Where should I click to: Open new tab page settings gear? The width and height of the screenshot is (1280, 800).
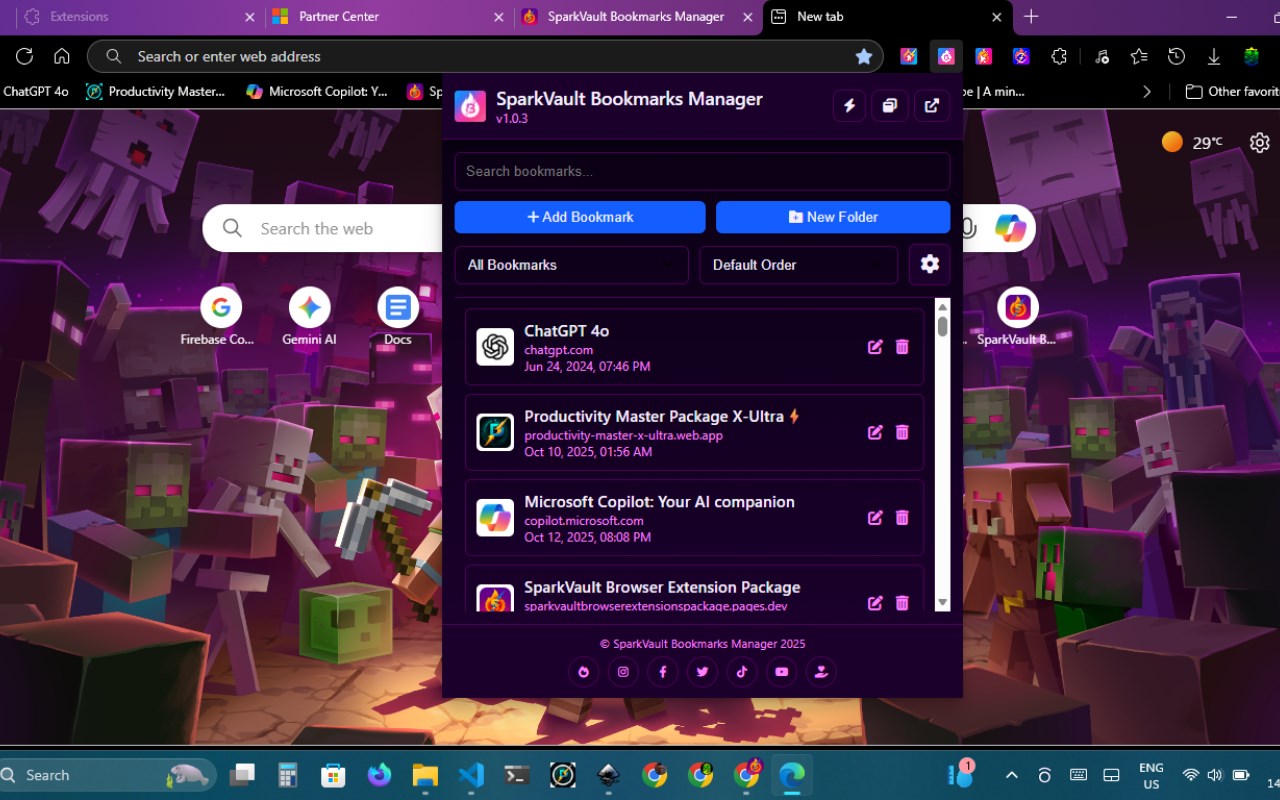point(1260,143)
